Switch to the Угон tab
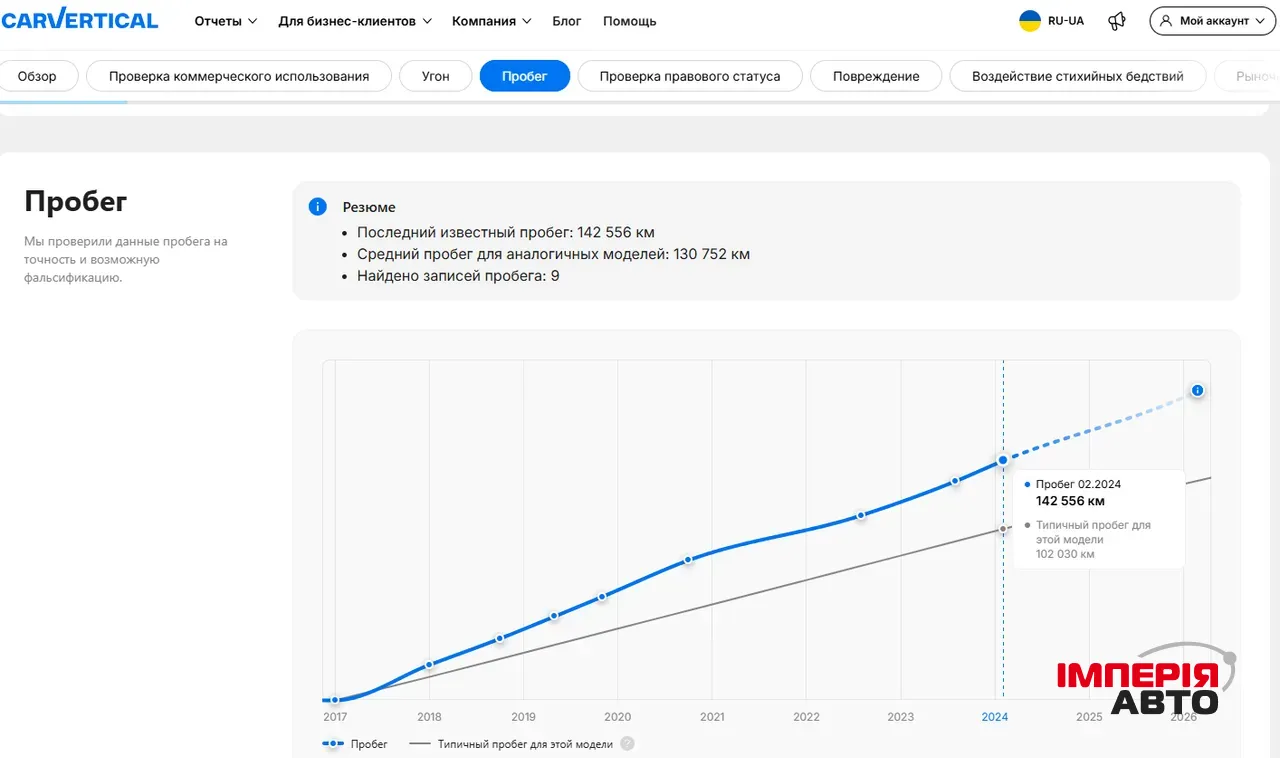The height and width of the screenshot is (758, 1280). (435, 76)
